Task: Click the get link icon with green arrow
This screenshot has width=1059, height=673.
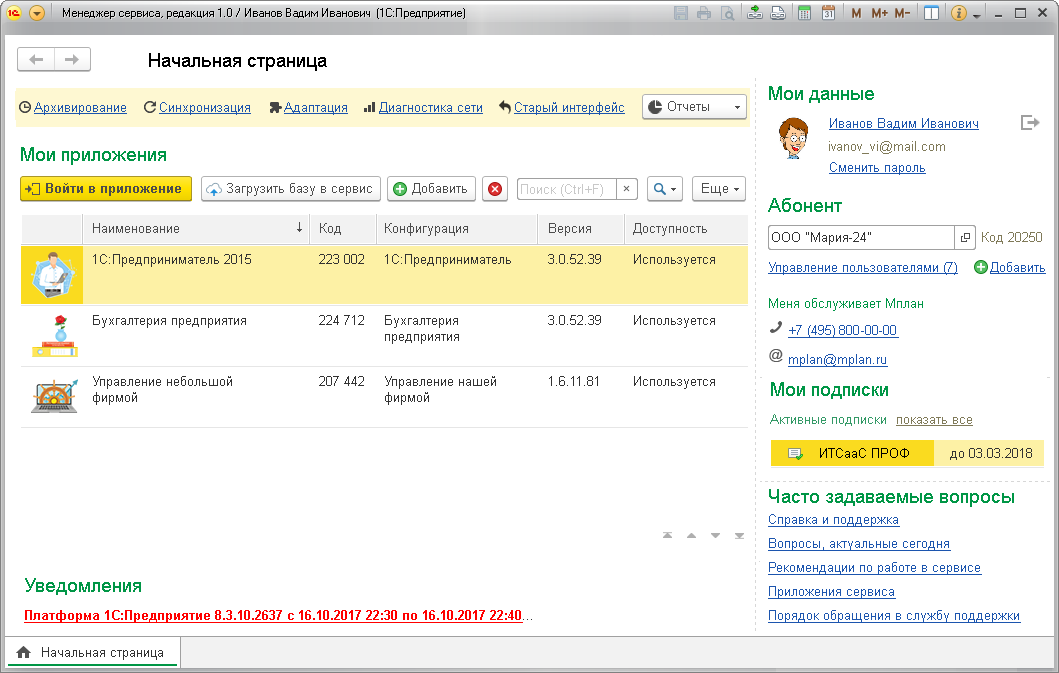Action: (x=755, y=13)
